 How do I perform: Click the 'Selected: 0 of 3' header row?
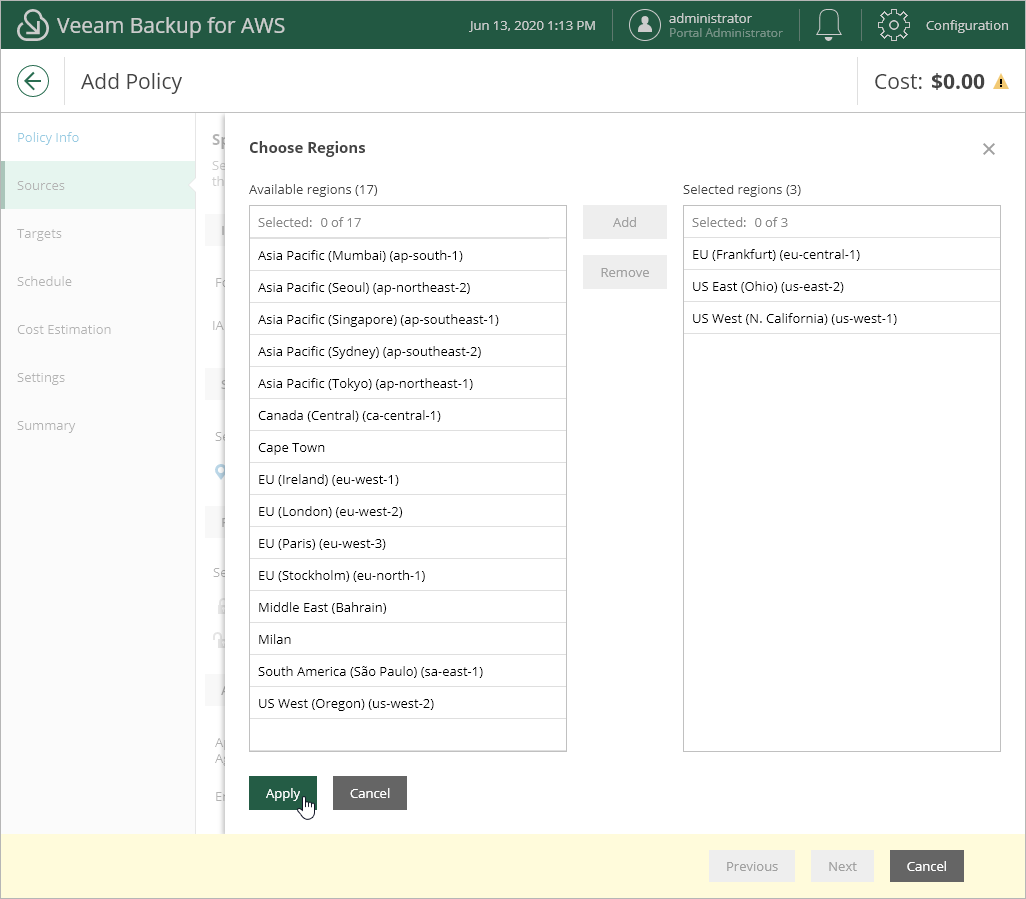click(841, 222)
